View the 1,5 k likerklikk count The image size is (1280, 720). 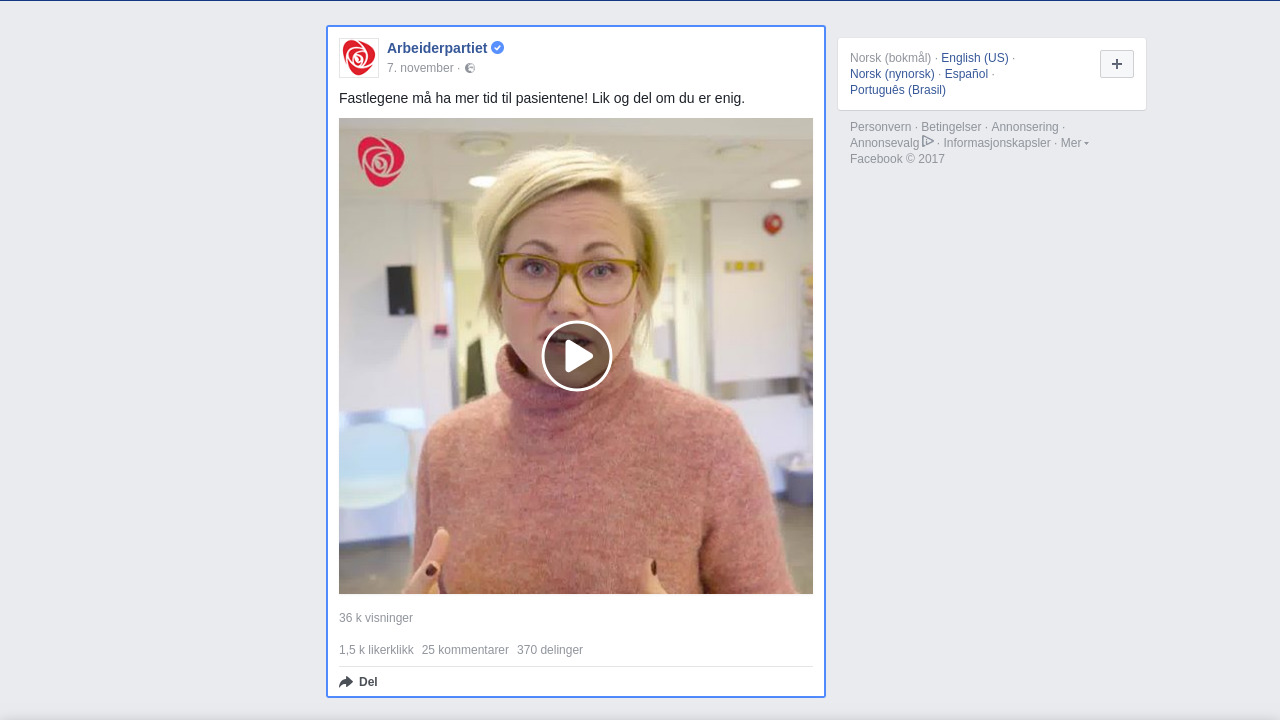coord(376,650)
